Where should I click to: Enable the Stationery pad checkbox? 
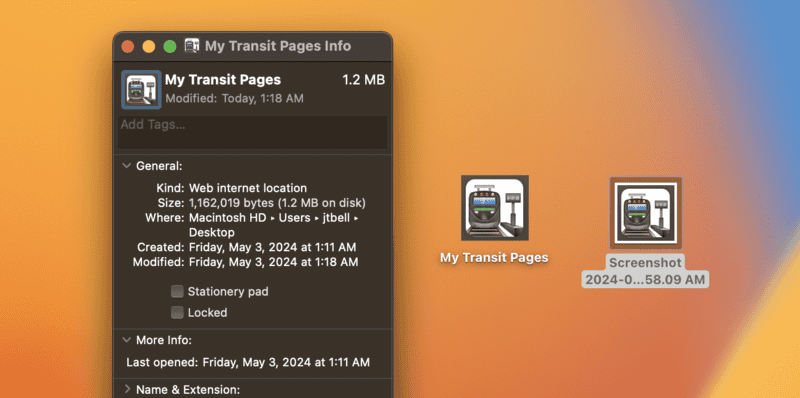(x=177, y=292)
